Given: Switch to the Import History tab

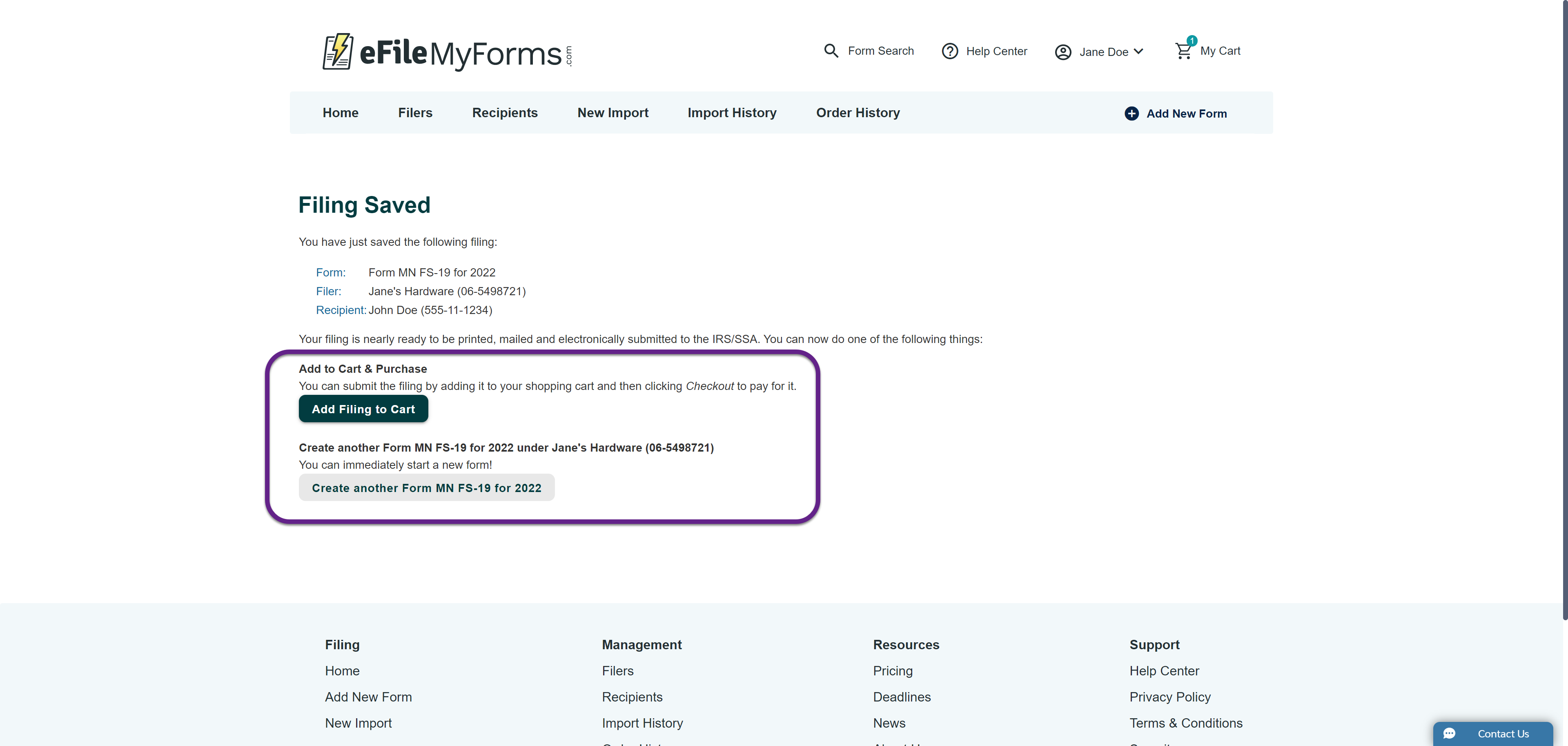Looking at the screenshot, I should click(732, 113).
